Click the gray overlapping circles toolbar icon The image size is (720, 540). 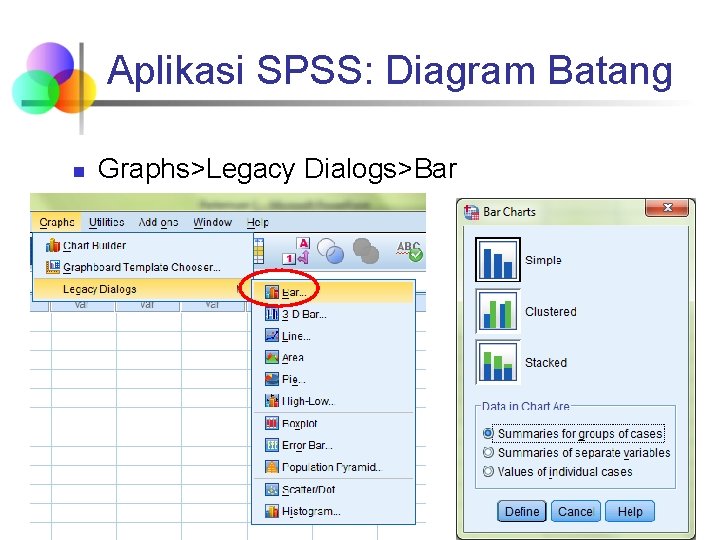(x=366, y=251)
